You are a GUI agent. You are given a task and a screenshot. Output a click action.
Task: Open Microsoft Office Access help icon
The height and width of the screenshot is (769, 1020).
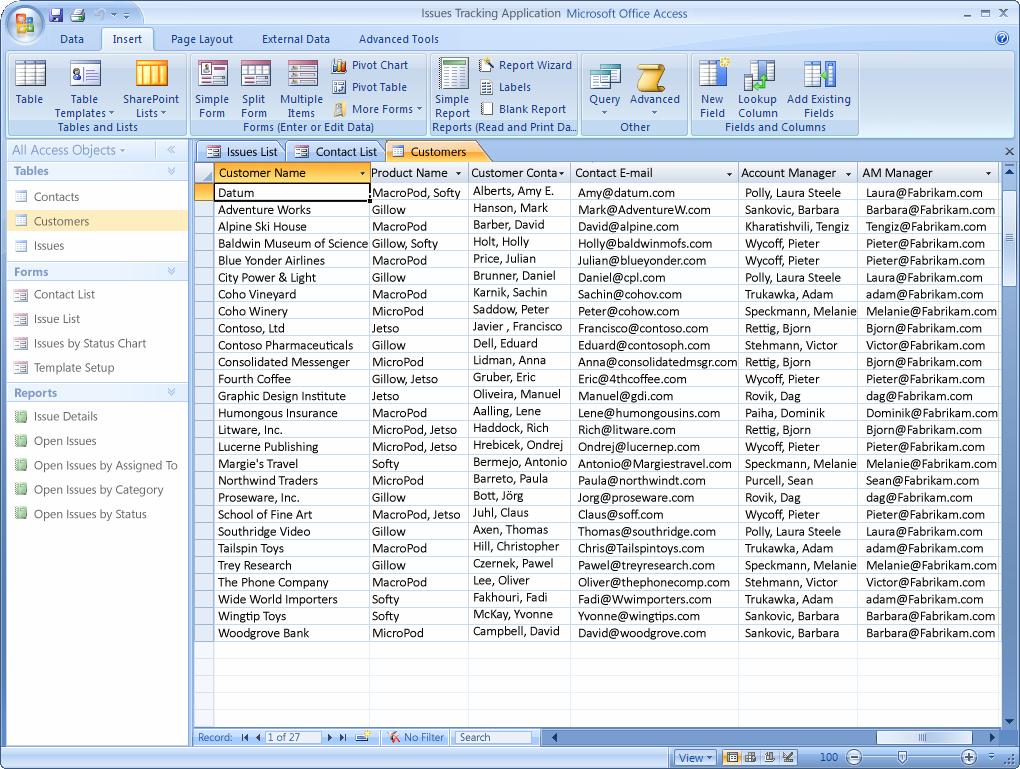1002,39
